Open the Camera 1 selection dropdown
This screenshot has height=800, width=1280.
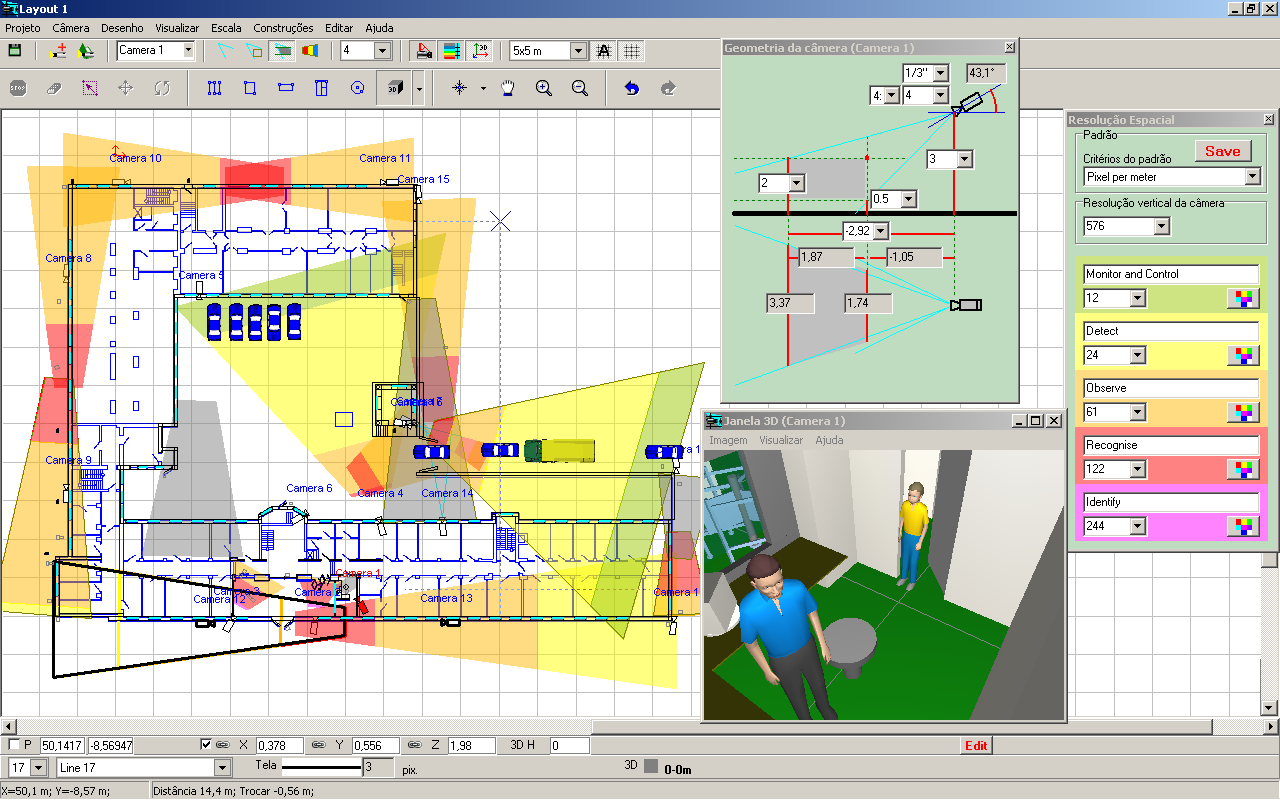(x=187, y=50)
